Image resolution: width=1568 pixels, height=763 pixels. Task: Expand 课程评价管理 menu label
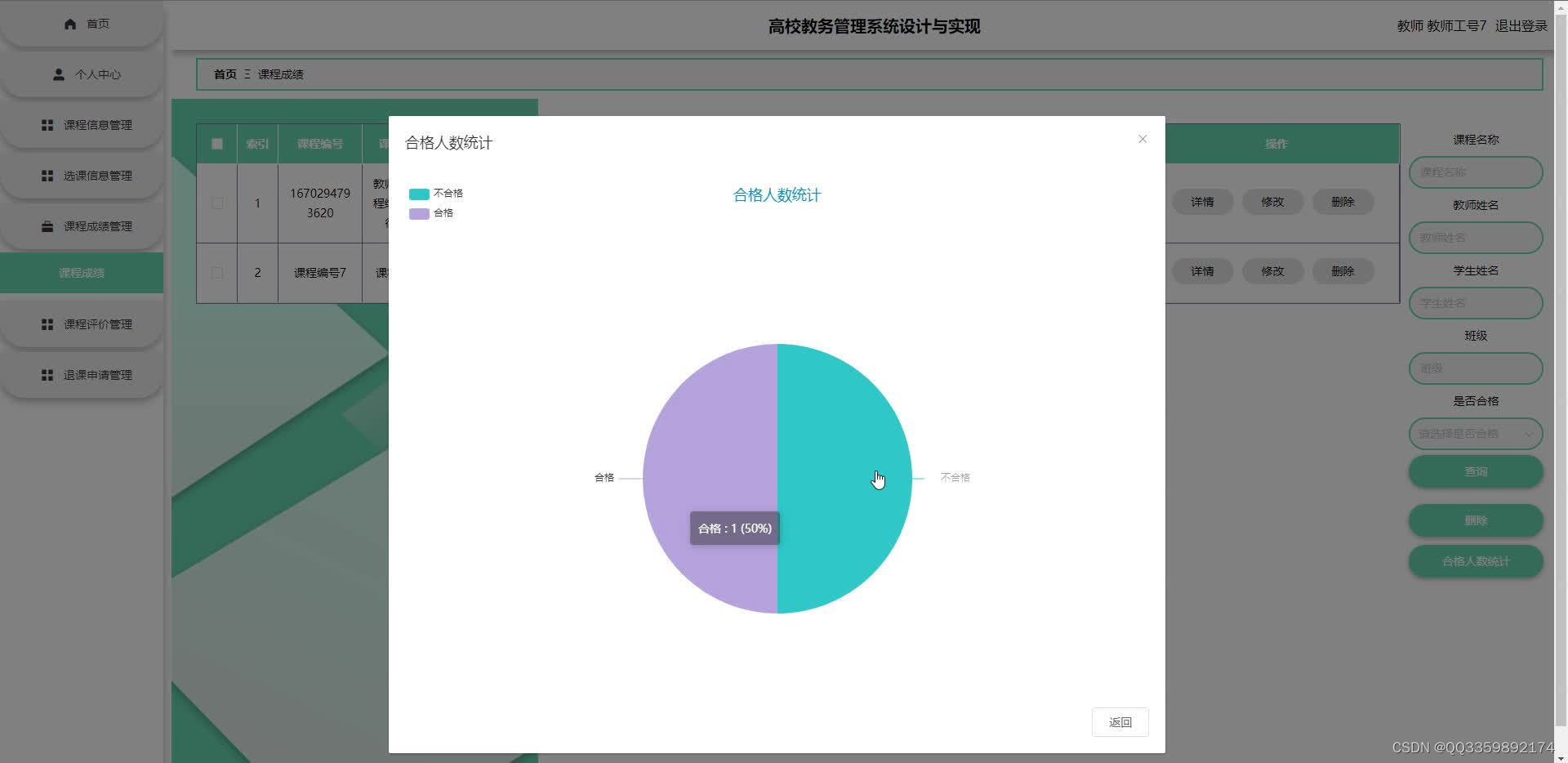pyautogui.click(x=98, y=324)
